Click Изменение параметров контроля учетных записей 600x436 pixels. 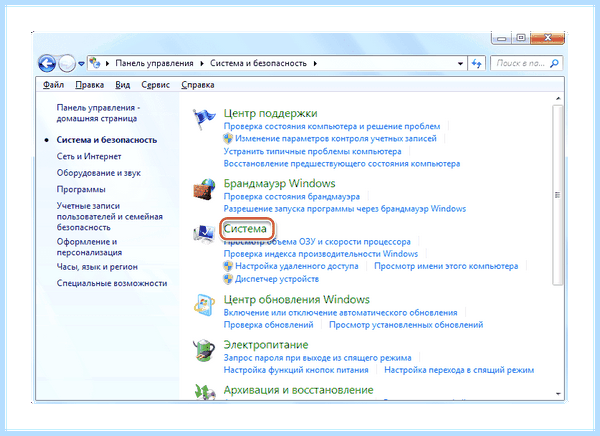(x=336, y=139)
